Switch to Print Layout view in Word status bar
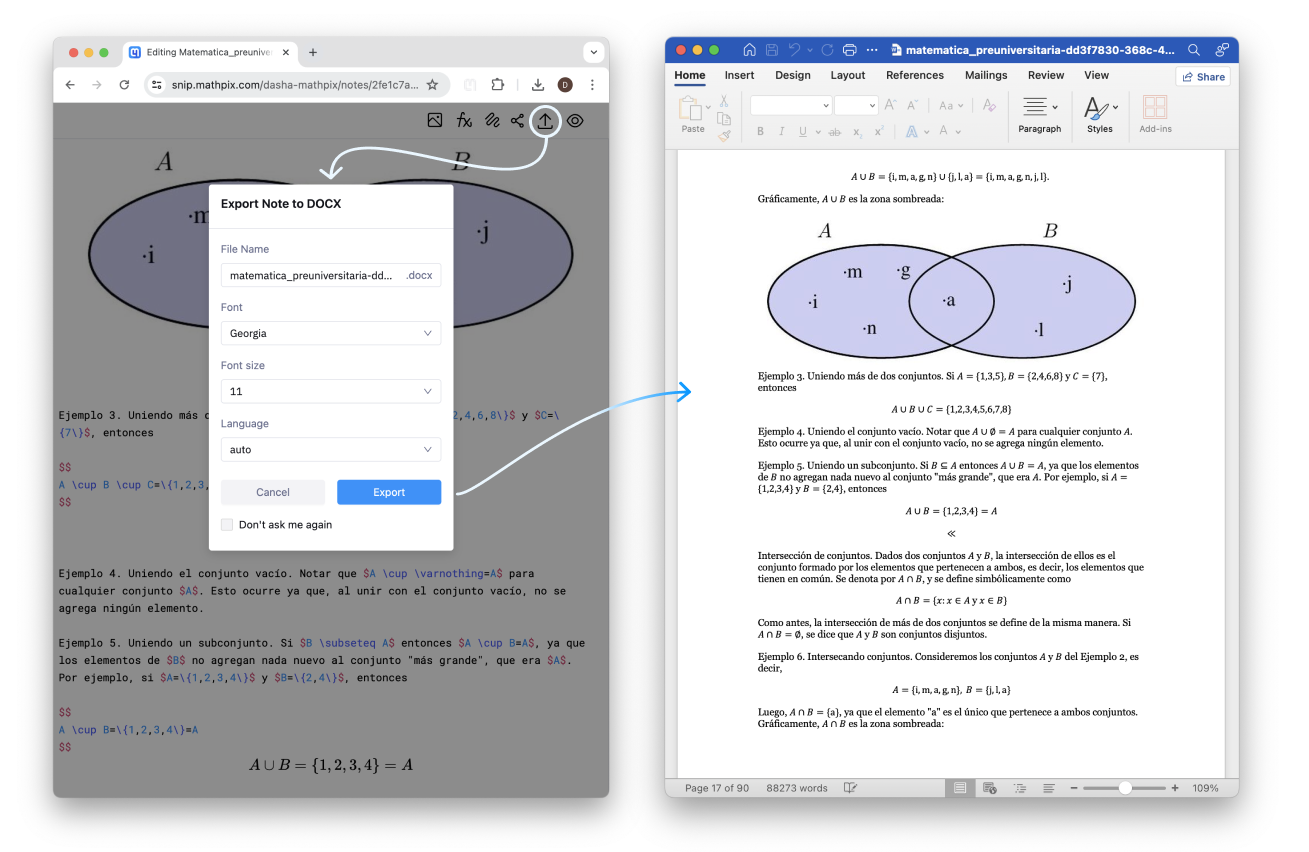Screen dimensions: 1309x852 pos(960,788)
